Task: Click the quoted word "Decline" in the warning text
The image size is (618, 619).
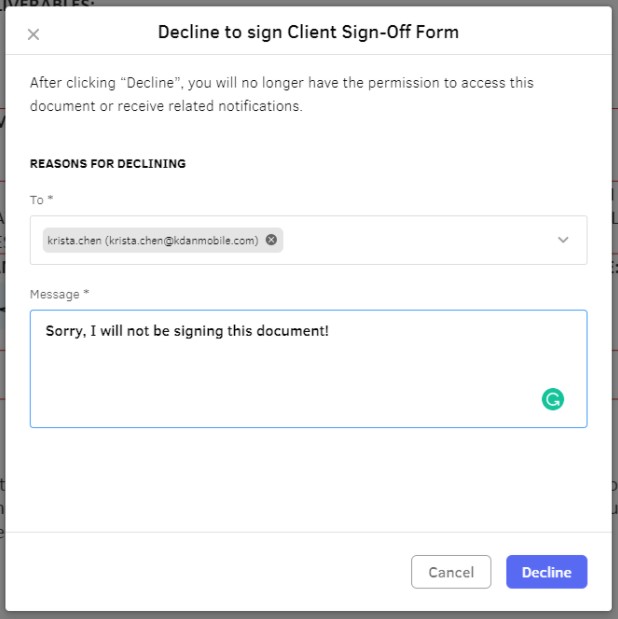Action: (x=150, y=83)
